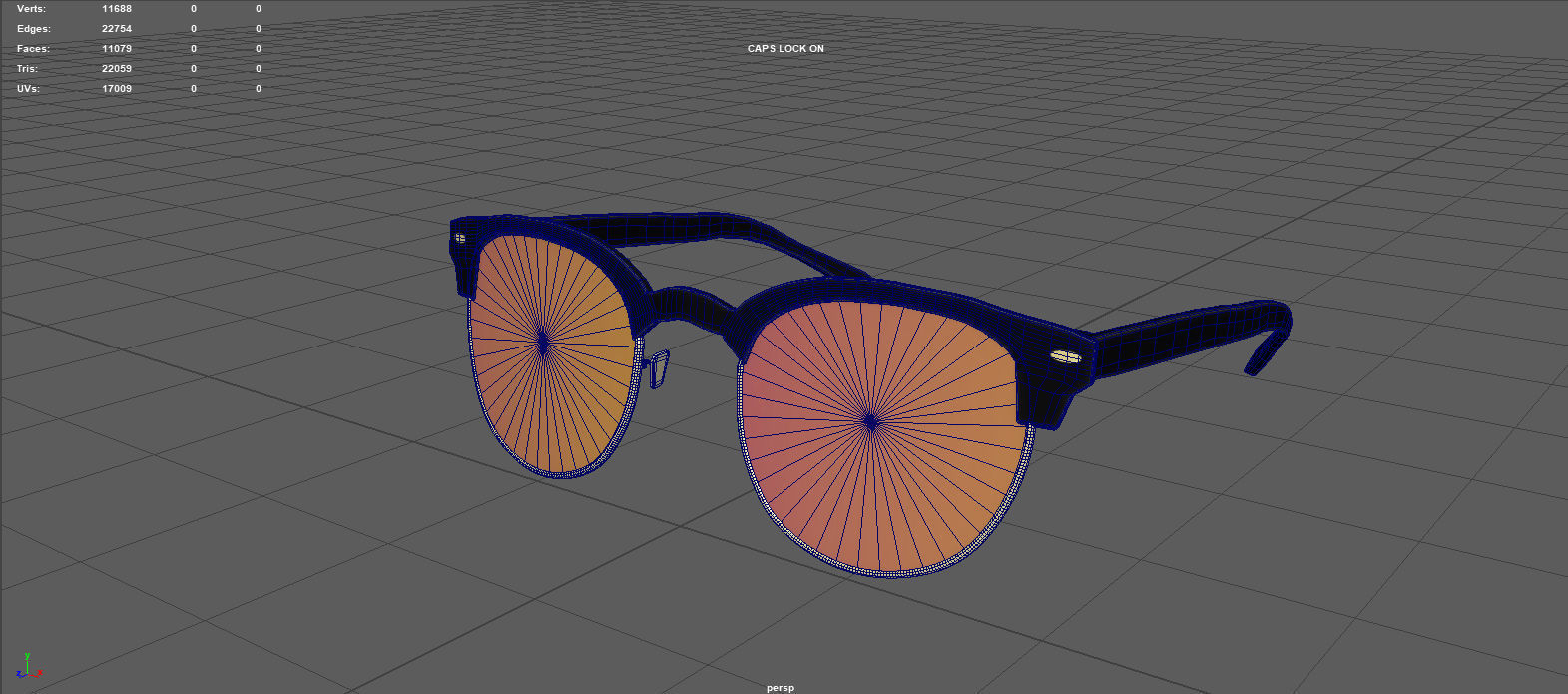
Task: Pick the nose pad wire loop
Action: (659, 368)
